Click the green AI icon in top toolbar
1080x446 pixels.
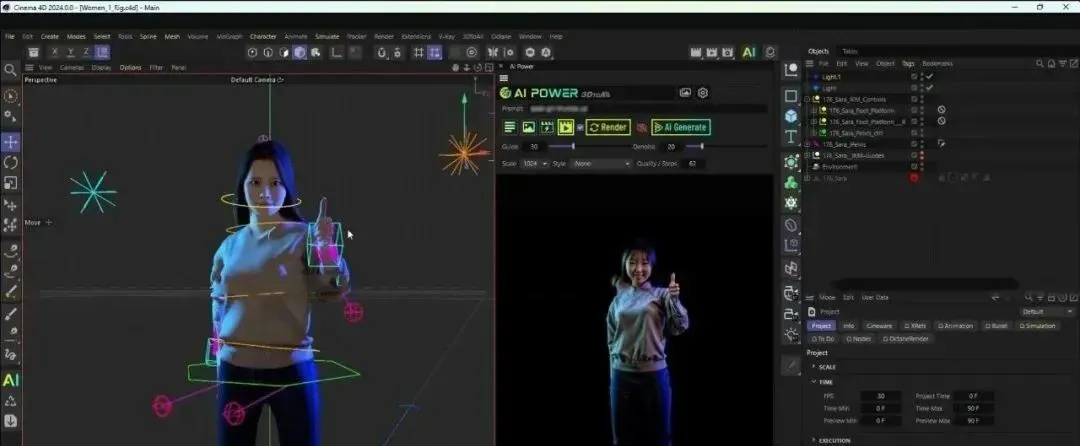(x=749, y=52)
